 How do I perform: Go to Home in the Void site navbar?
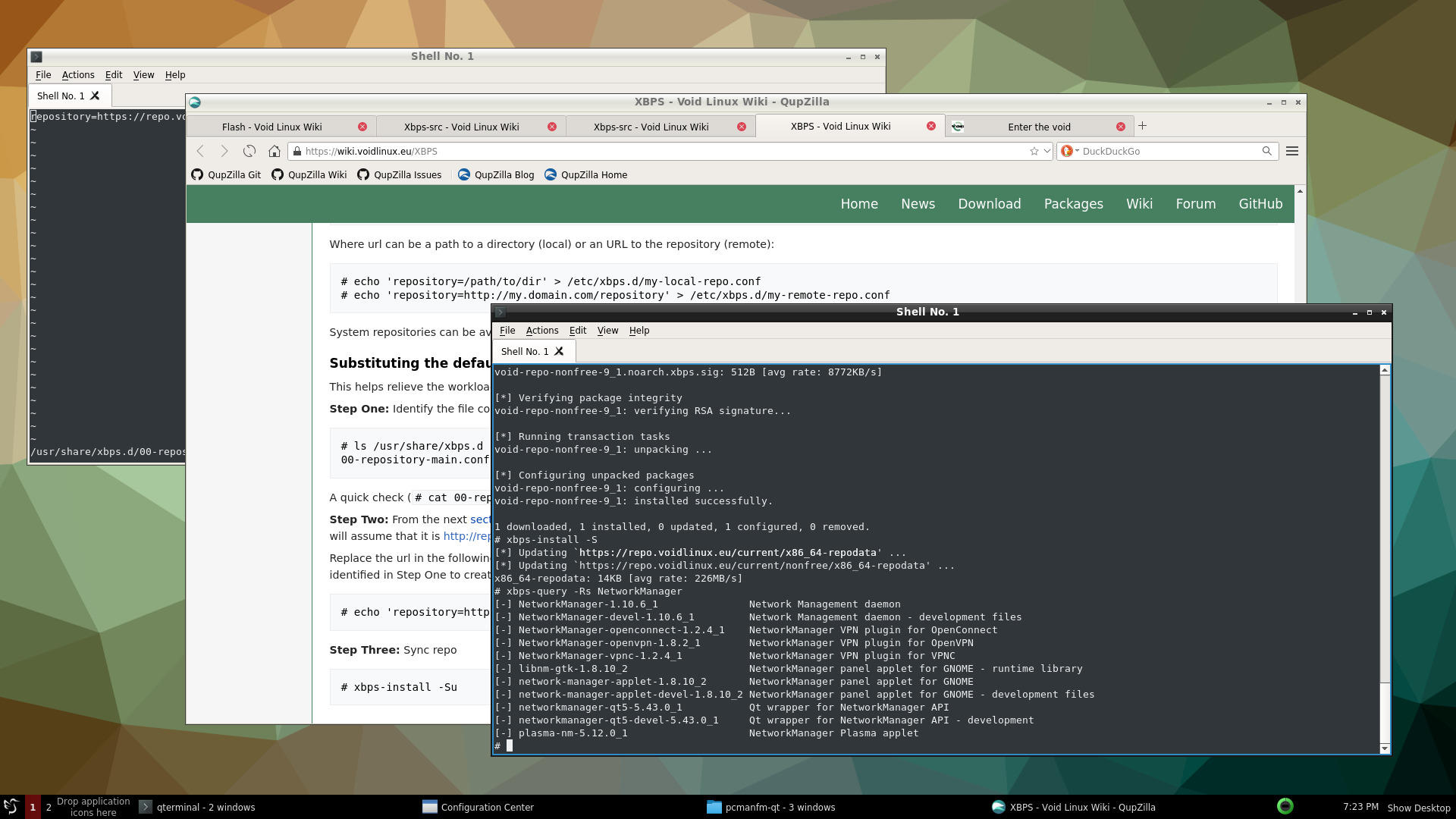click(x=859, y=204)
